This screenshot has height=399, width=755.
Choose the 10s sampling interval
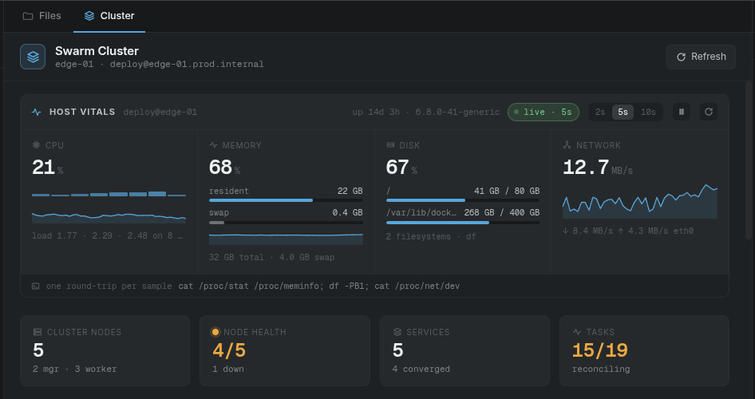tap(648, 112)
